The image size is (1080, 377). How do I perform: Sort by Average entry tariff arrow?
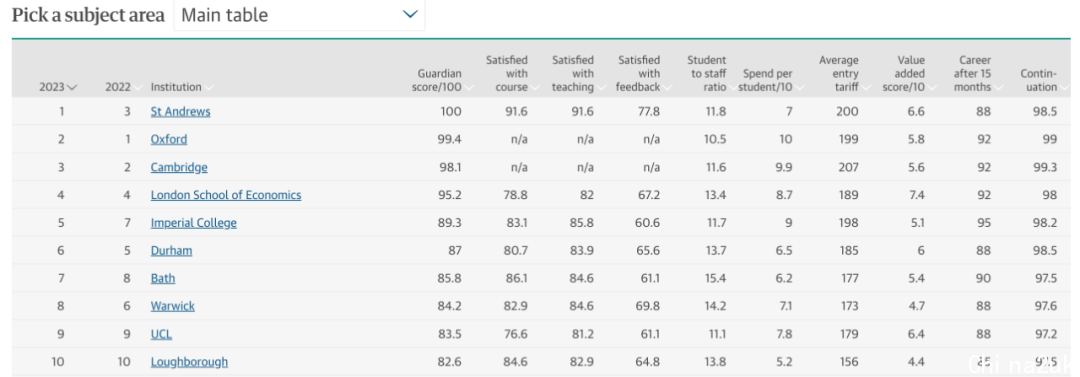pyautogui.click(x=865, y=88)
